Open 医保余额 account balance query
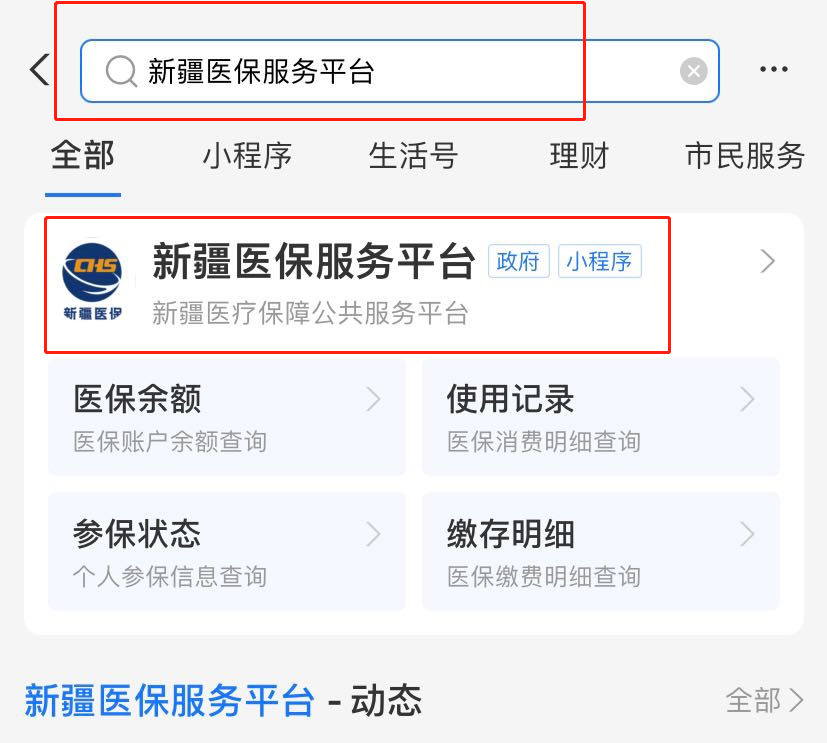 (227, 417)
